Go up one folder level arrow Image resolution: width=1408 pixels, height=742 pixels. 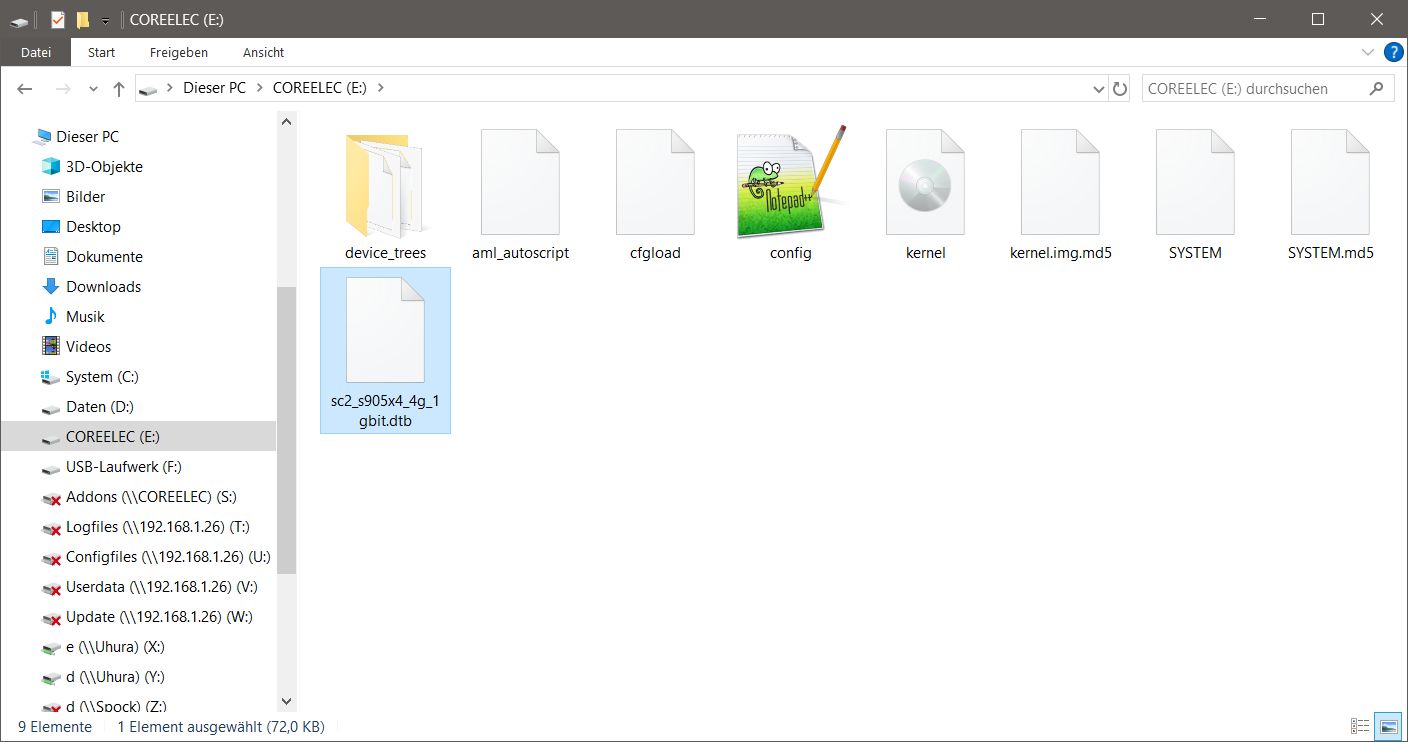(119, 89)
